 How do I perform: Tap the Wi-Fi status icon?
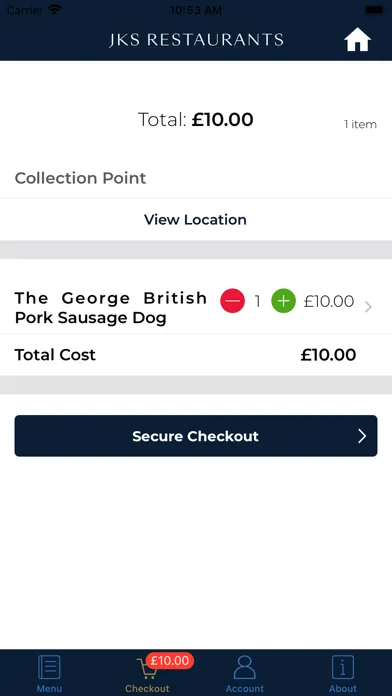55,10
